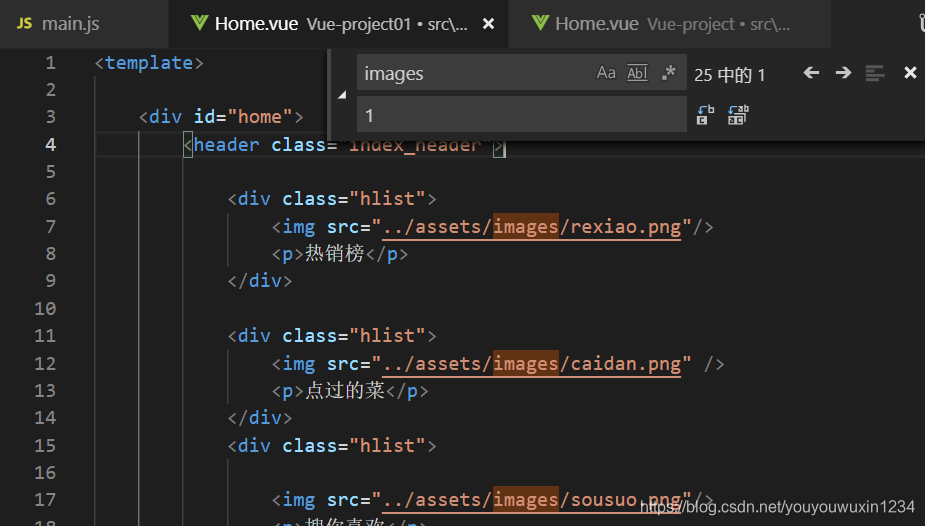Toggle Match Whole Word option
Screen dimensions: 925x526
(x=637, y=73)
